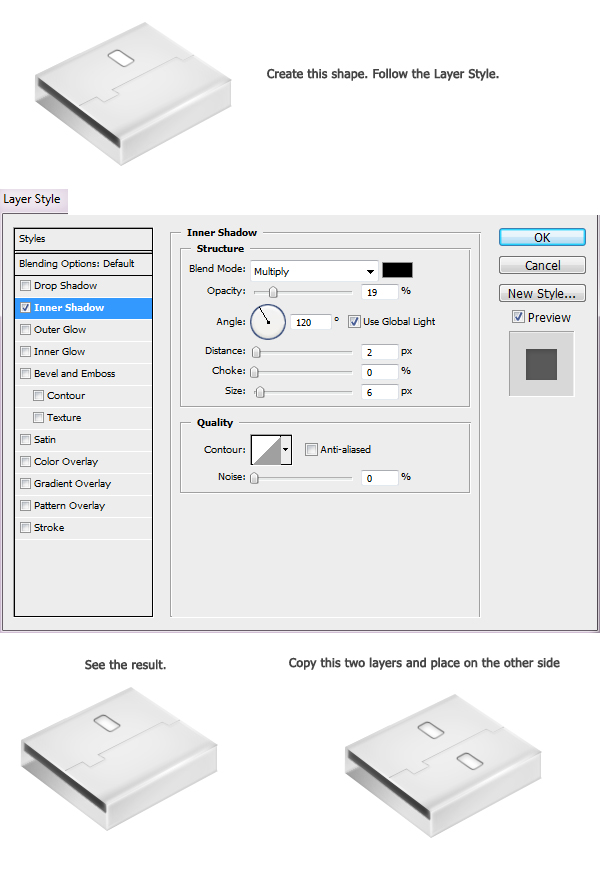
Task: Select the Stroke style row
Action: click(x=83, y=528)
